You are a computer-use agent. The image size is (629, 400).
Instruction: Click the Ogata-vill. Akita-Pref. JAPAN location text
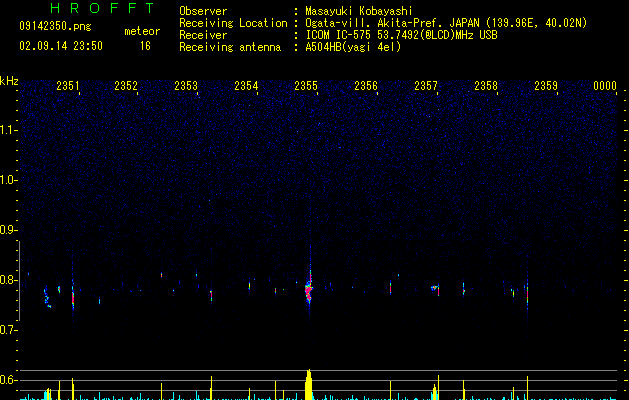446,23
